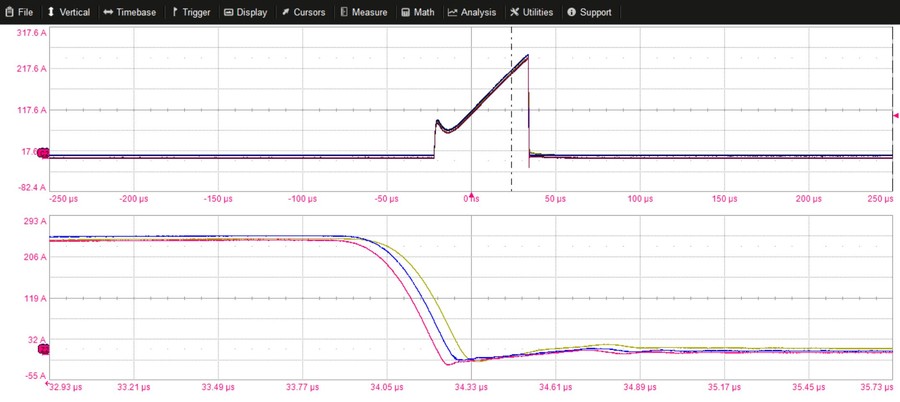
Task: Click the 206 A zoom scale label
Action: click(x=37, y=257)
